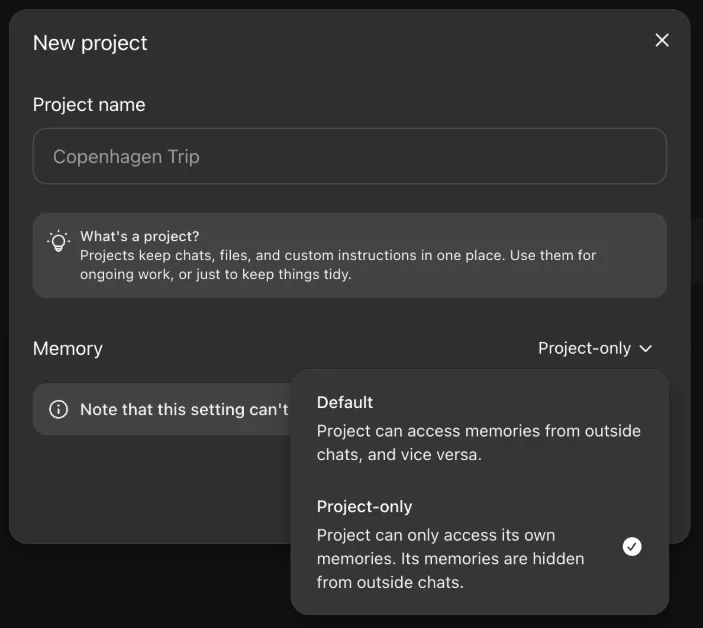Screen dimensions: 703x628
Task: Click the Copenhagen Trip placeholder text
Action: (x=126, y=157)
